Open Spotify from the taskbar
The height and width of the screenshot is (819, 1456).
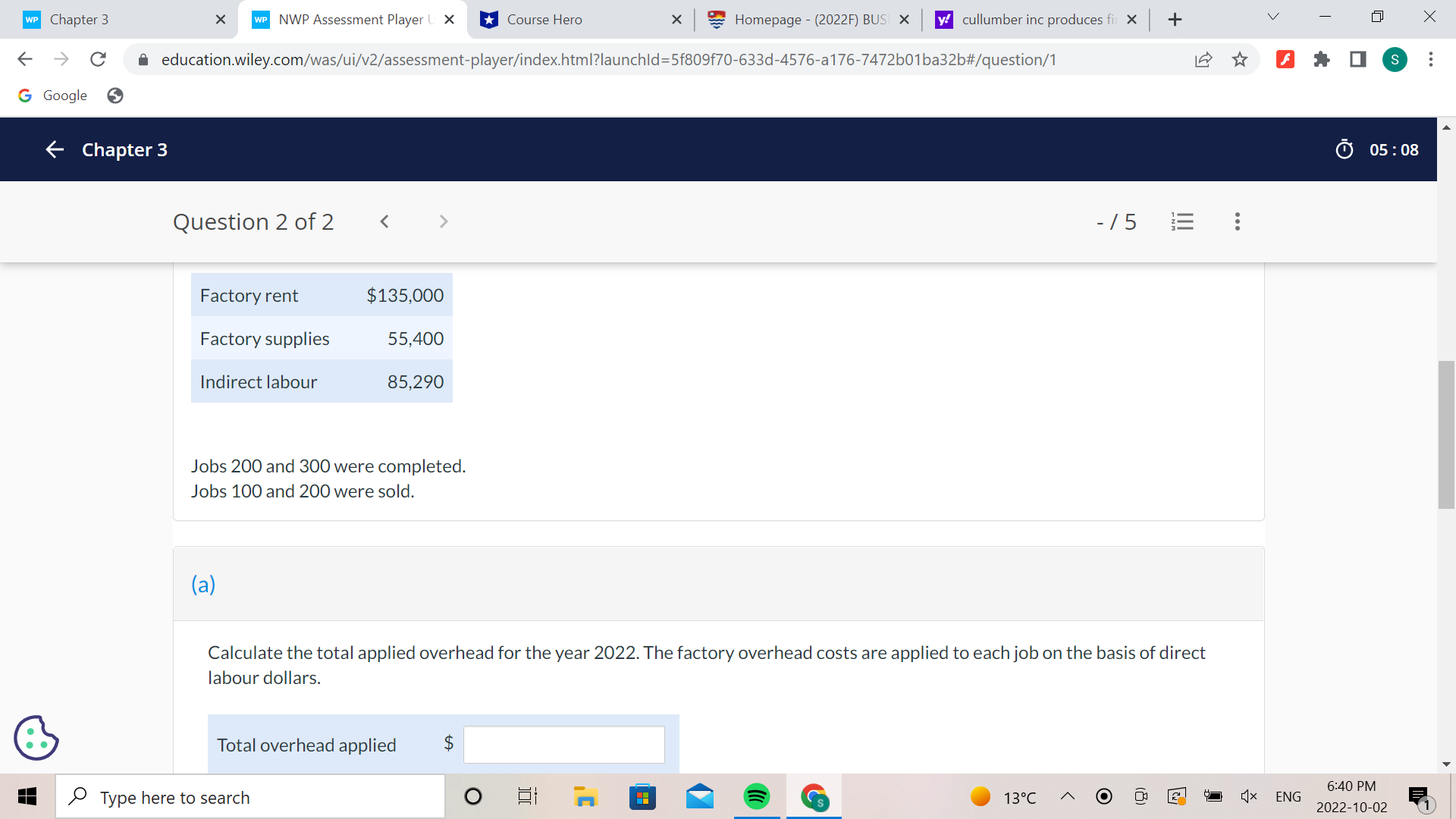(x=756, y=796)
